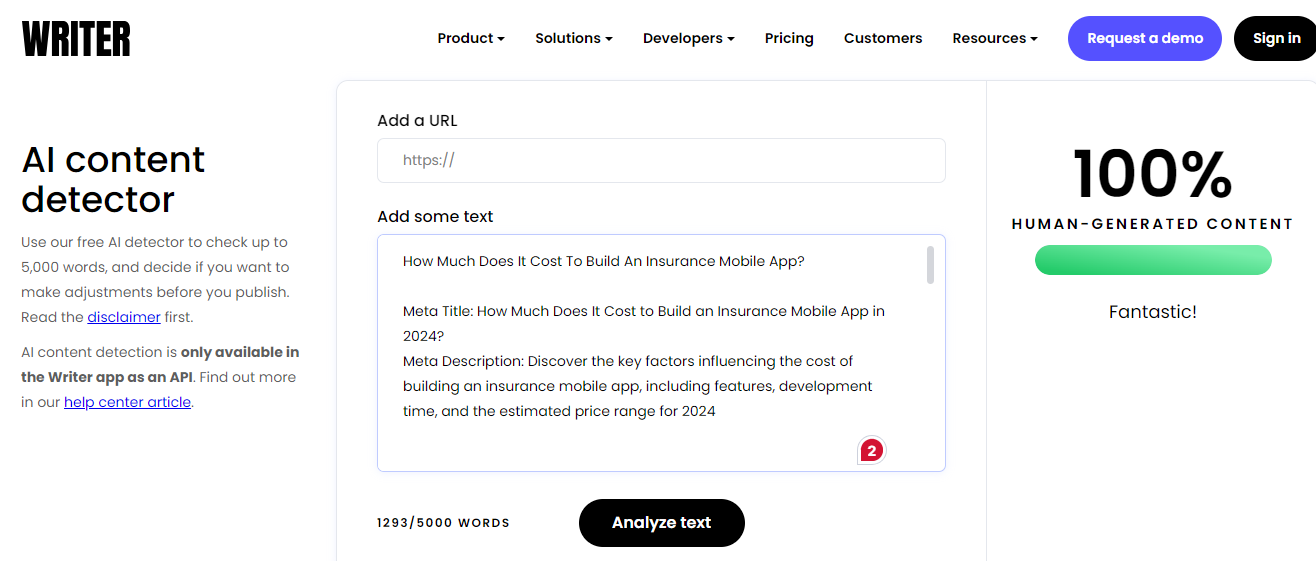Open the help center article link
The height and width of the screenshot is (561, 1316).
point(127,402)
